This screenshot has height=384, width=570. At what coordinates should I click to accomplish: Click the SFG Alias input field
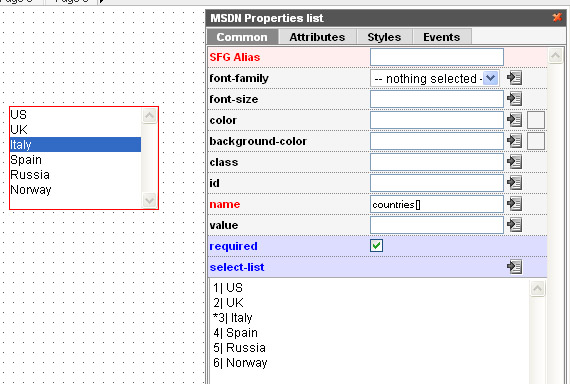(x=437, y=57)
